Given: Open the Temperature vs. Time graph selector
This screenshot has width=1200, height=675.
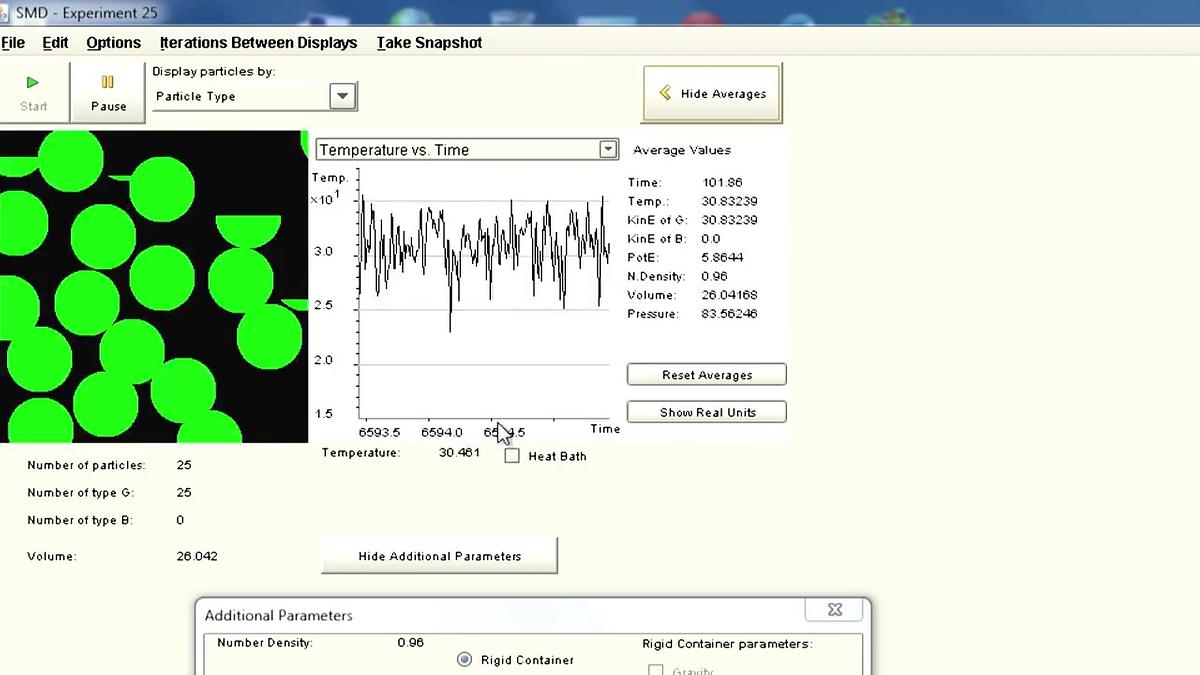Looking at the screenshot, I should (607, 149).
